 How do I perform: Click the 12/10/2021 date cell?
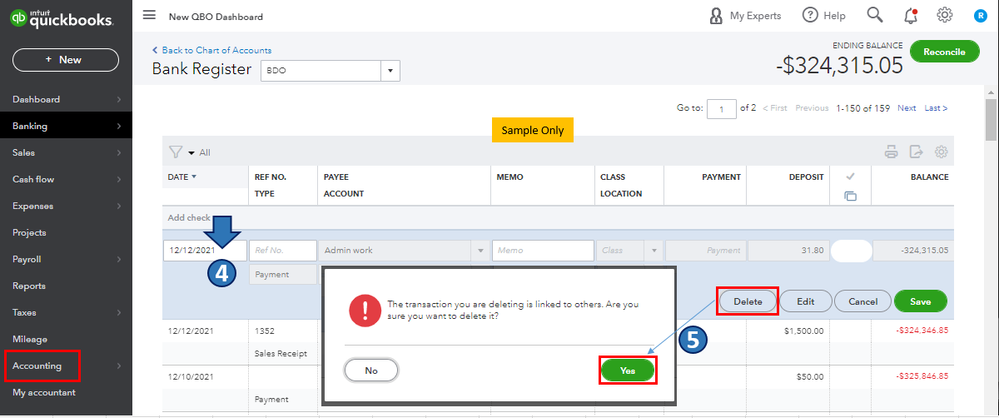click(191, 377)
